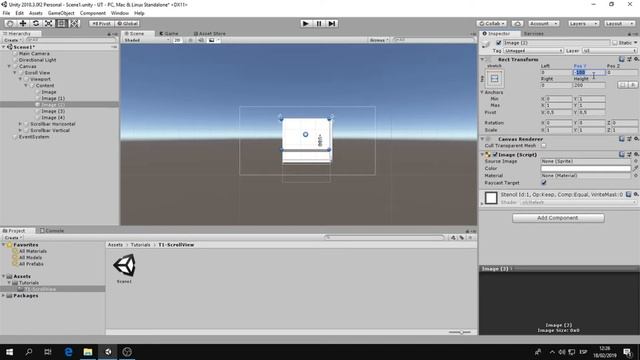
Task: Select the Scale tool
Action: pyautogui.click(x=48, y=24)
